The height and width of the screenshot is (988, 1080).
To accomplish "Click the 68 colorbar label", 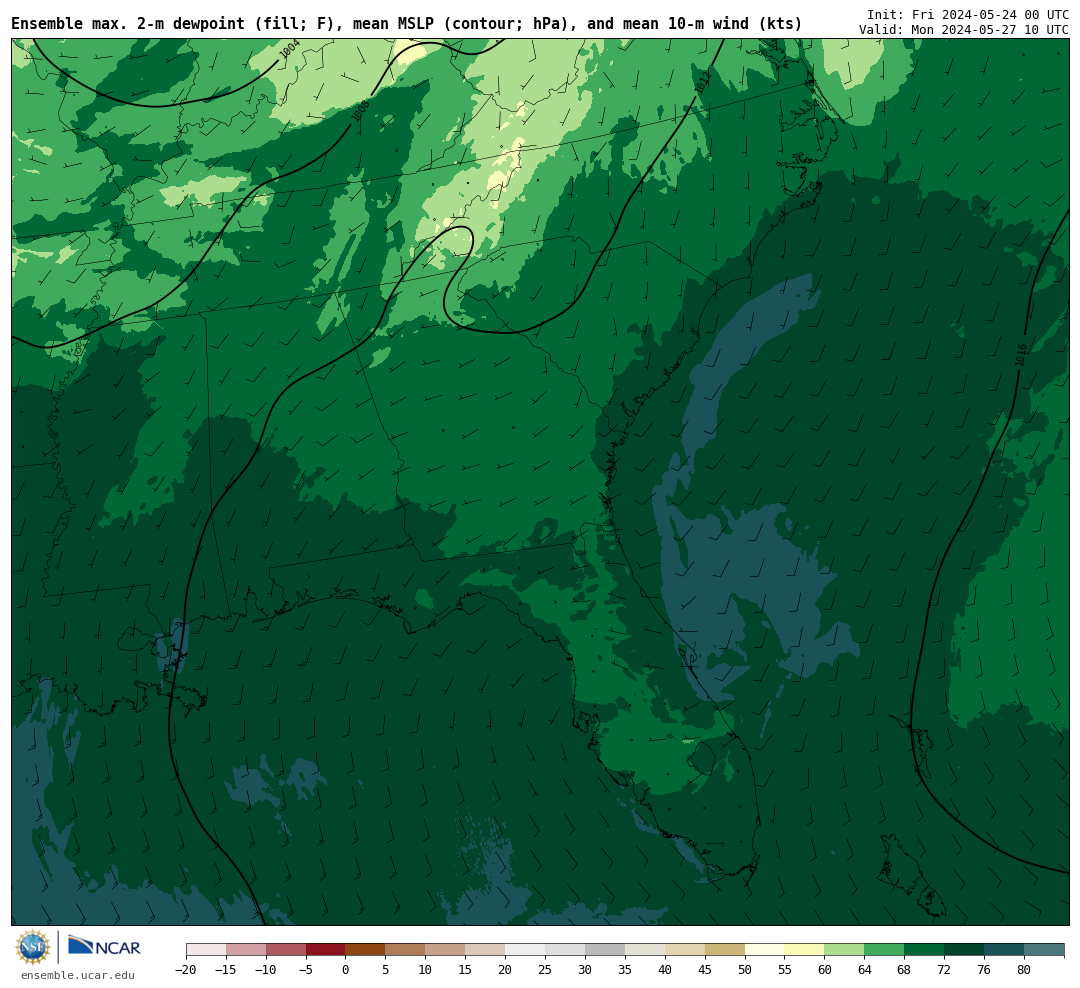I will coord(904,970).
